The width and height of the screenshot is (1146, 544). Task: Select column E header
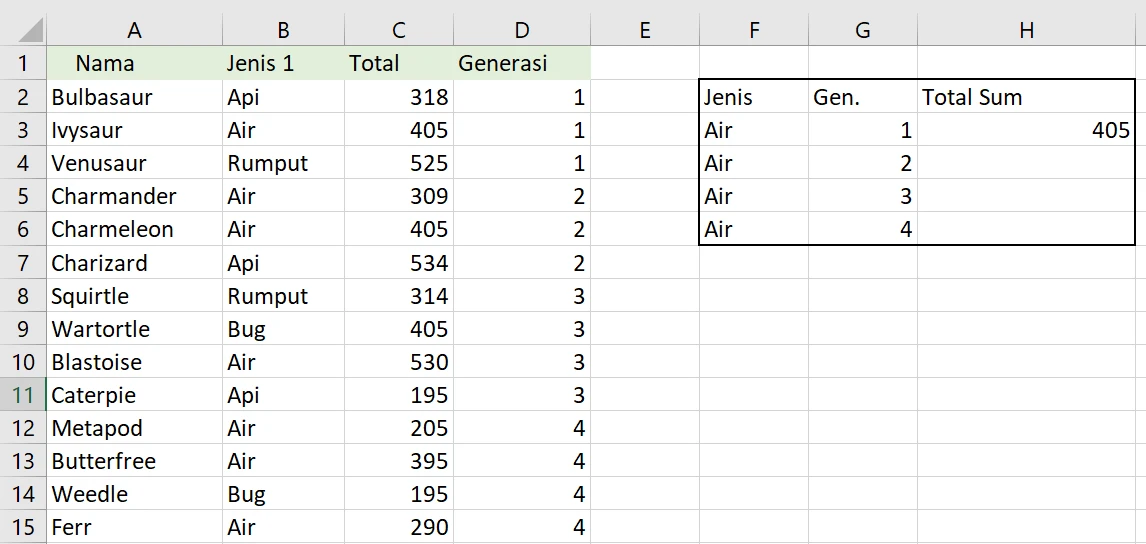tap(644, 29)
